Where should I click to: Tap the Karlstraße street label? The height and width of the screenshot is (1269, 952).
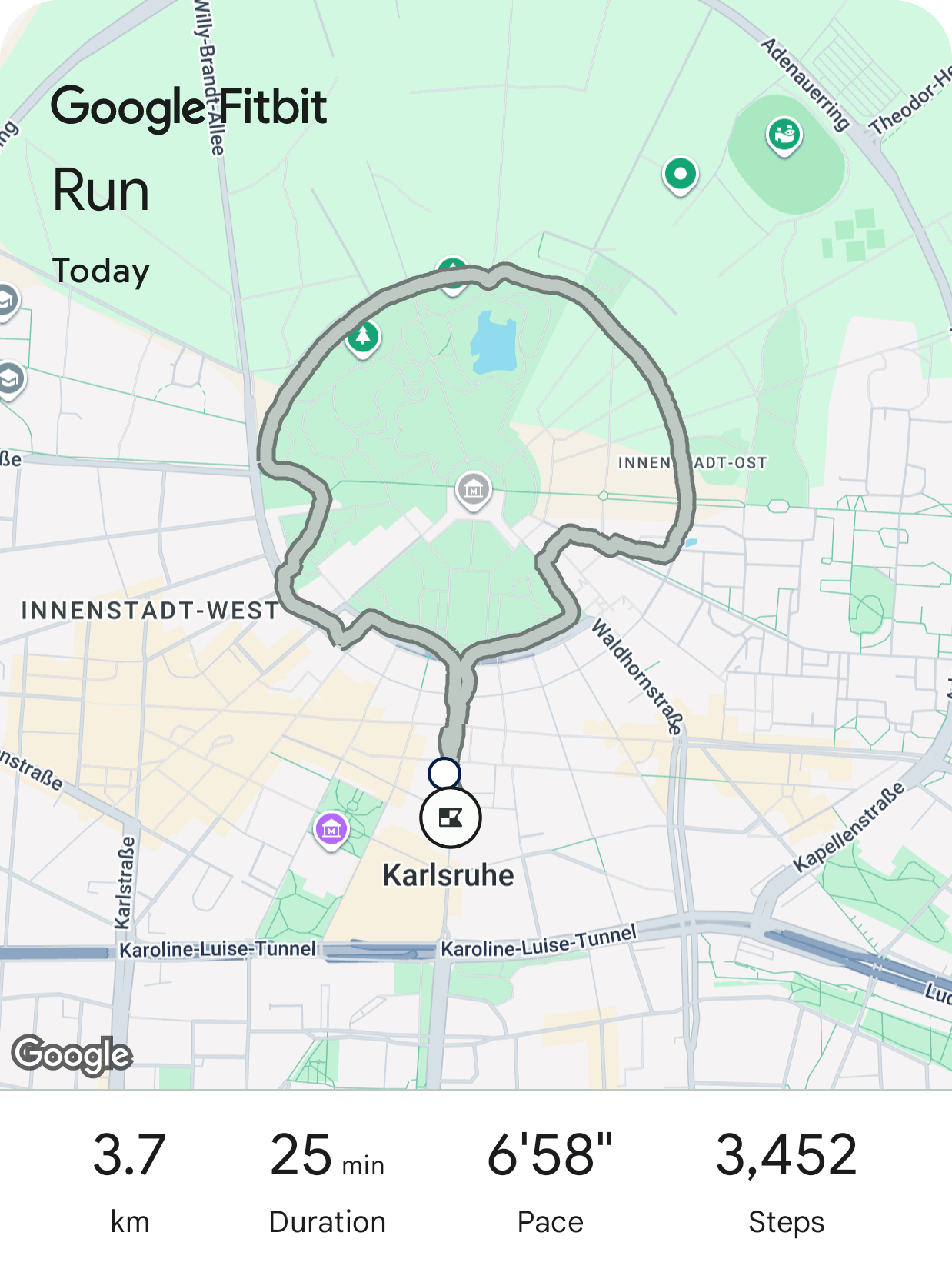pos(125,883)
